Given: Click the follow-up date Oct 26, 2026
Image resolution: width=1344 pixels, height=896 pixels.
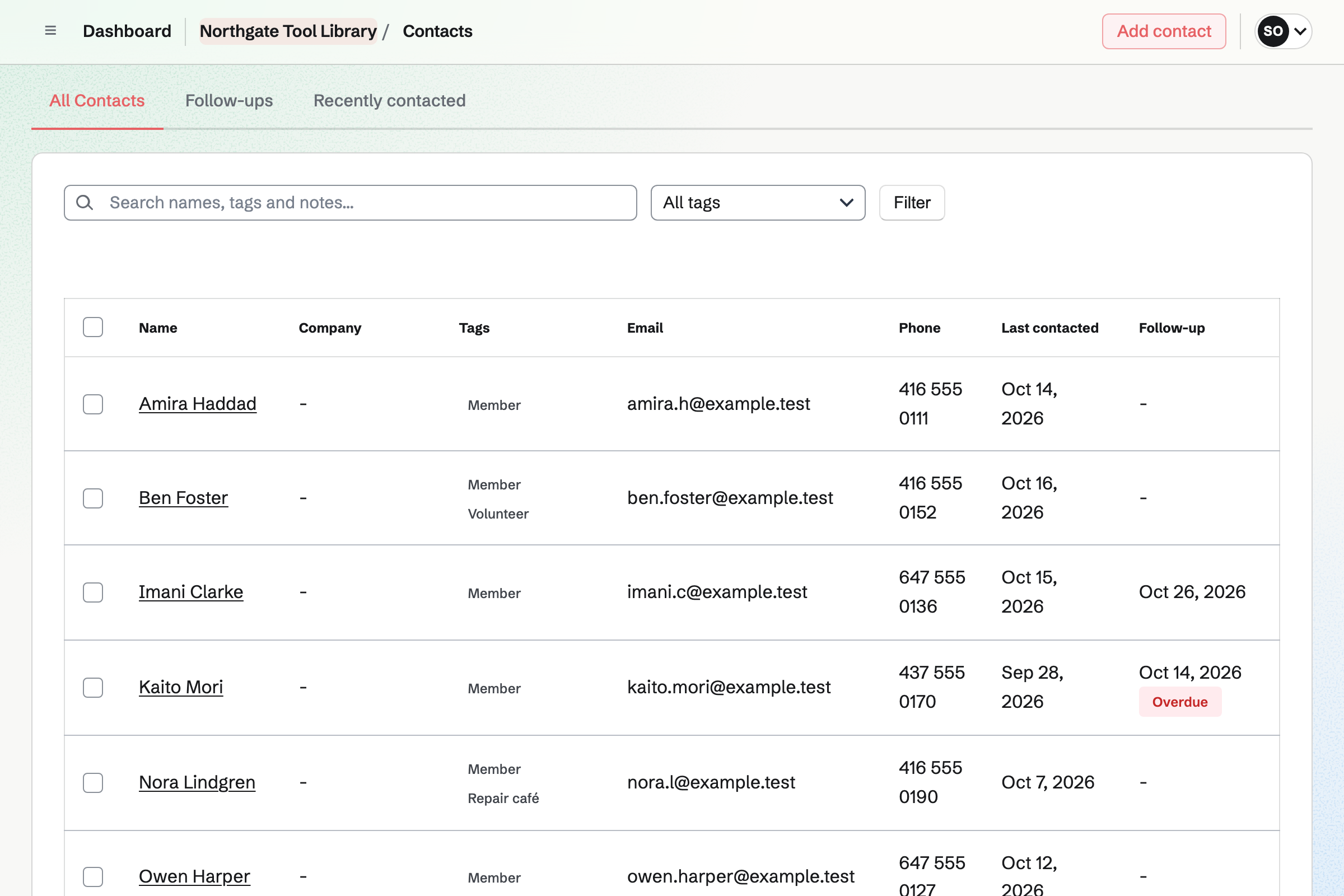Looking at the screenshot, I should (x=1192, y=592).
